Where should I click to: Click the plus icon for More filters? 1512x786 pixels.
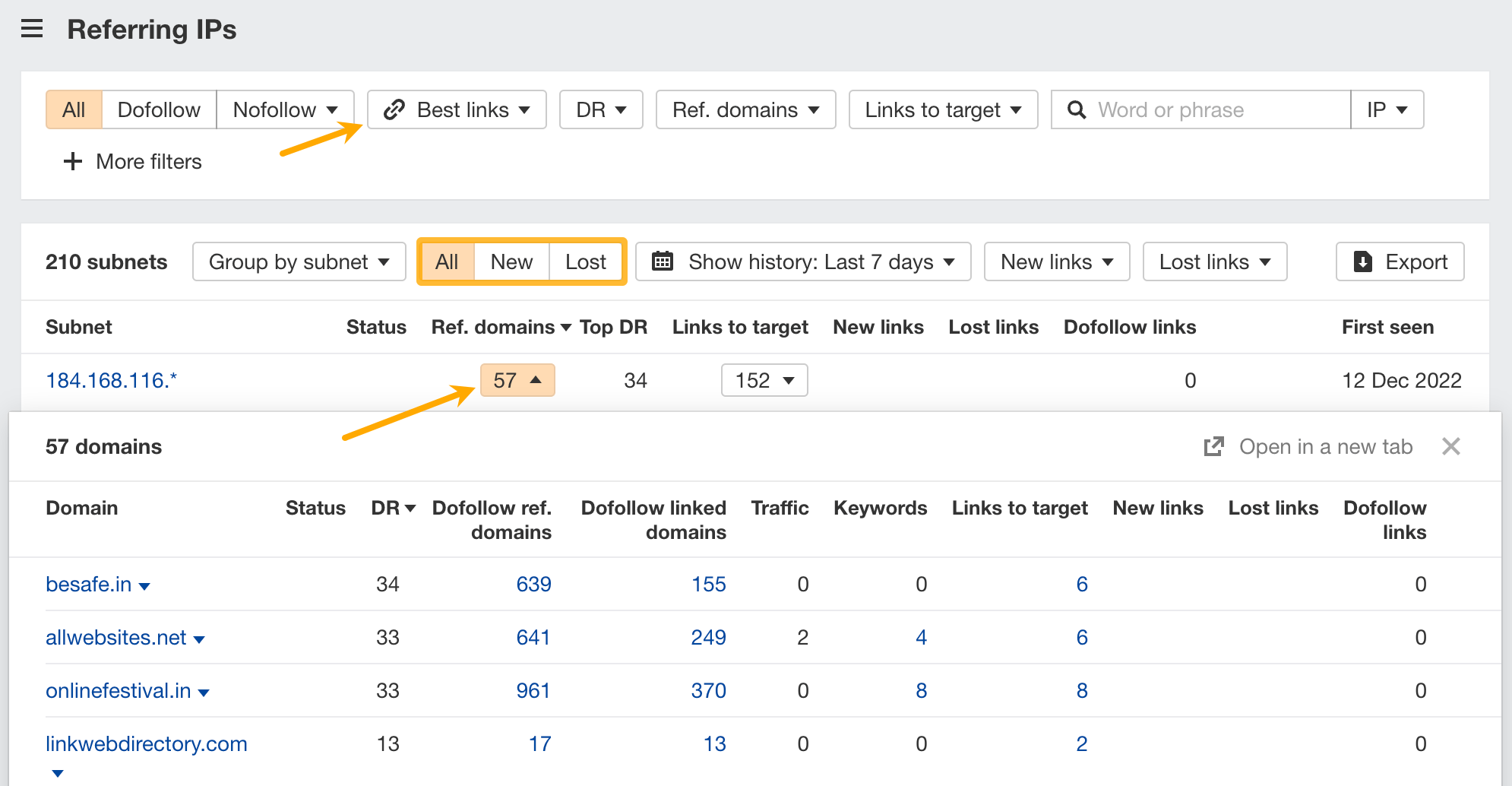pos(72,161)
